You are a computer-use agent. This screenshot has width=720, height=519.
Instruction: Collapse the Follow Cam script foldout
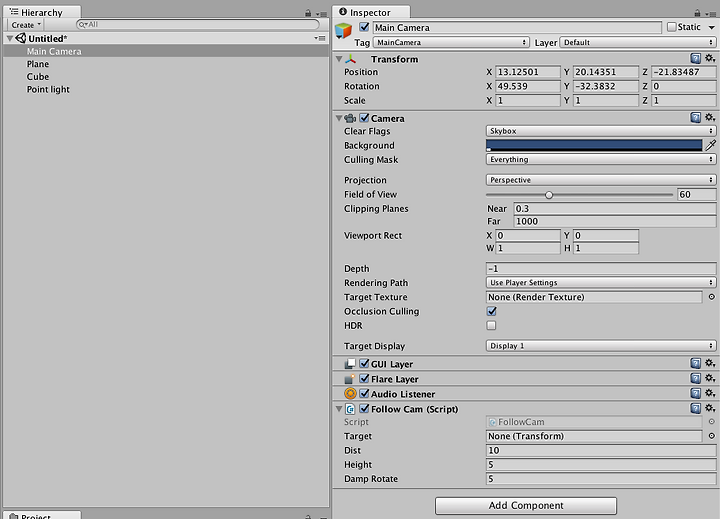pyautogui.click(x=339, y=408)
